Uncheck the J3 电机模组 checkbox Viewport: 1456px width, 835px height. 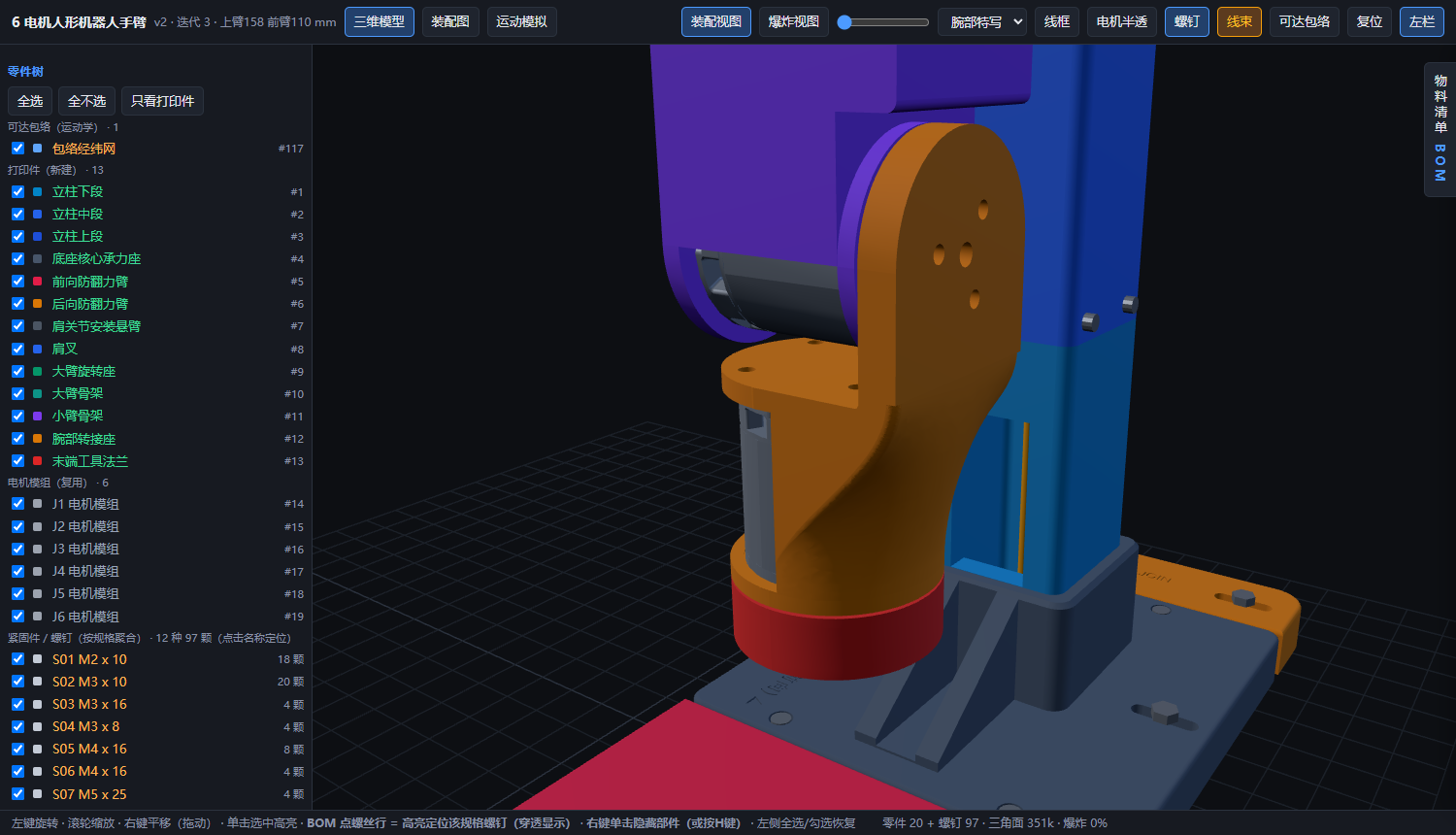pos(17,549)
